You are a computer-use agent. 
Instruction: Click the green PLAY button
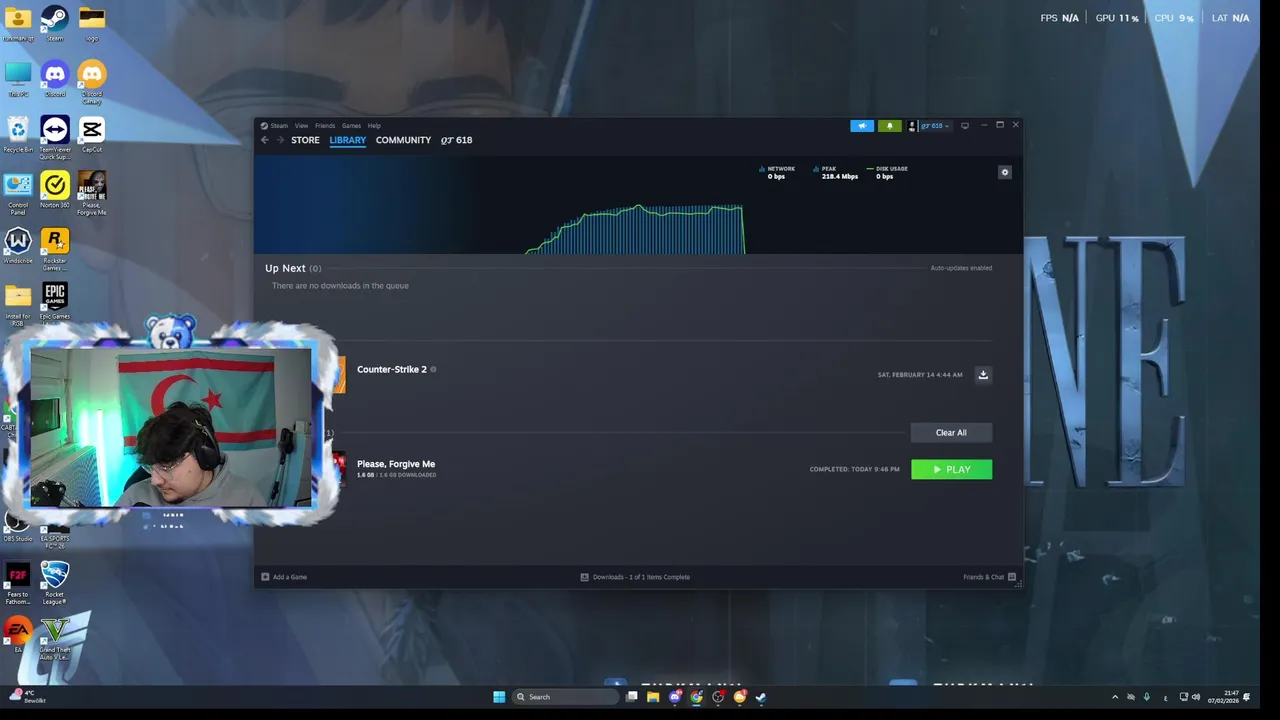click(952, 469)
